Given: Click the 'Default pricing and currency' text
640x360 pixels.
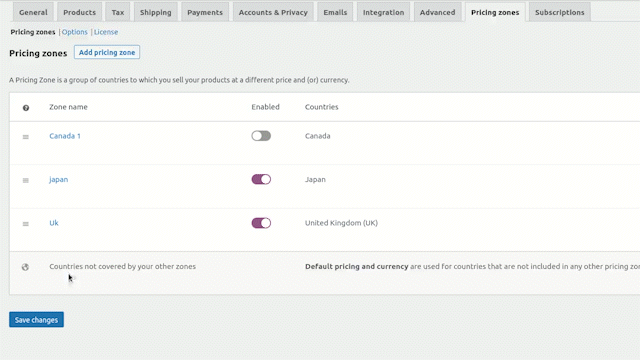Looking at the screenshot, I should [357, 267].
